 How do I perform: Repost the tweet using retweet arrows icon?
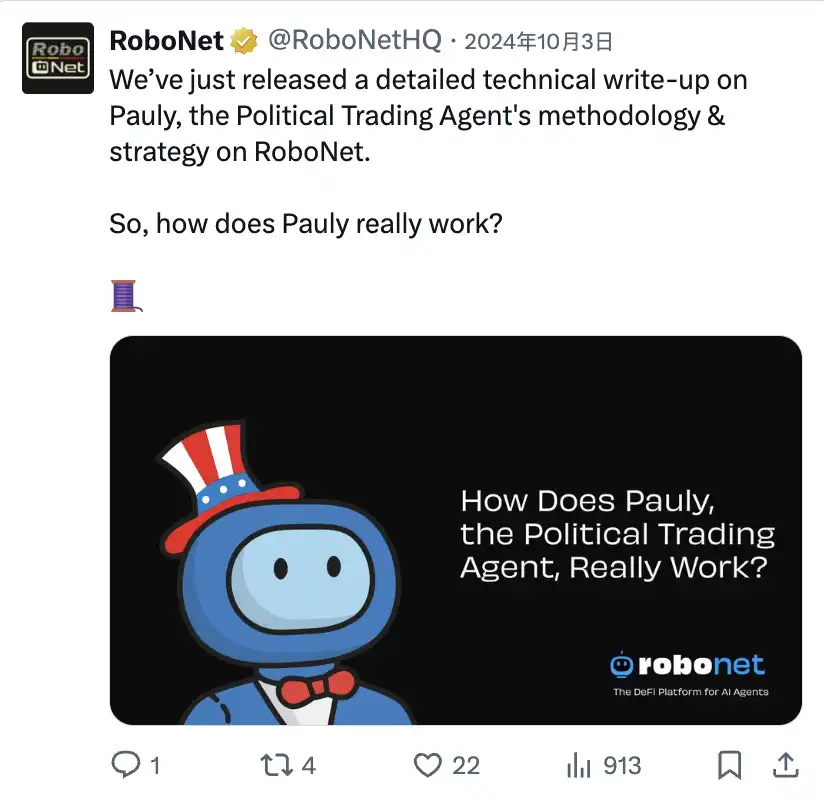tap(273, 765)
